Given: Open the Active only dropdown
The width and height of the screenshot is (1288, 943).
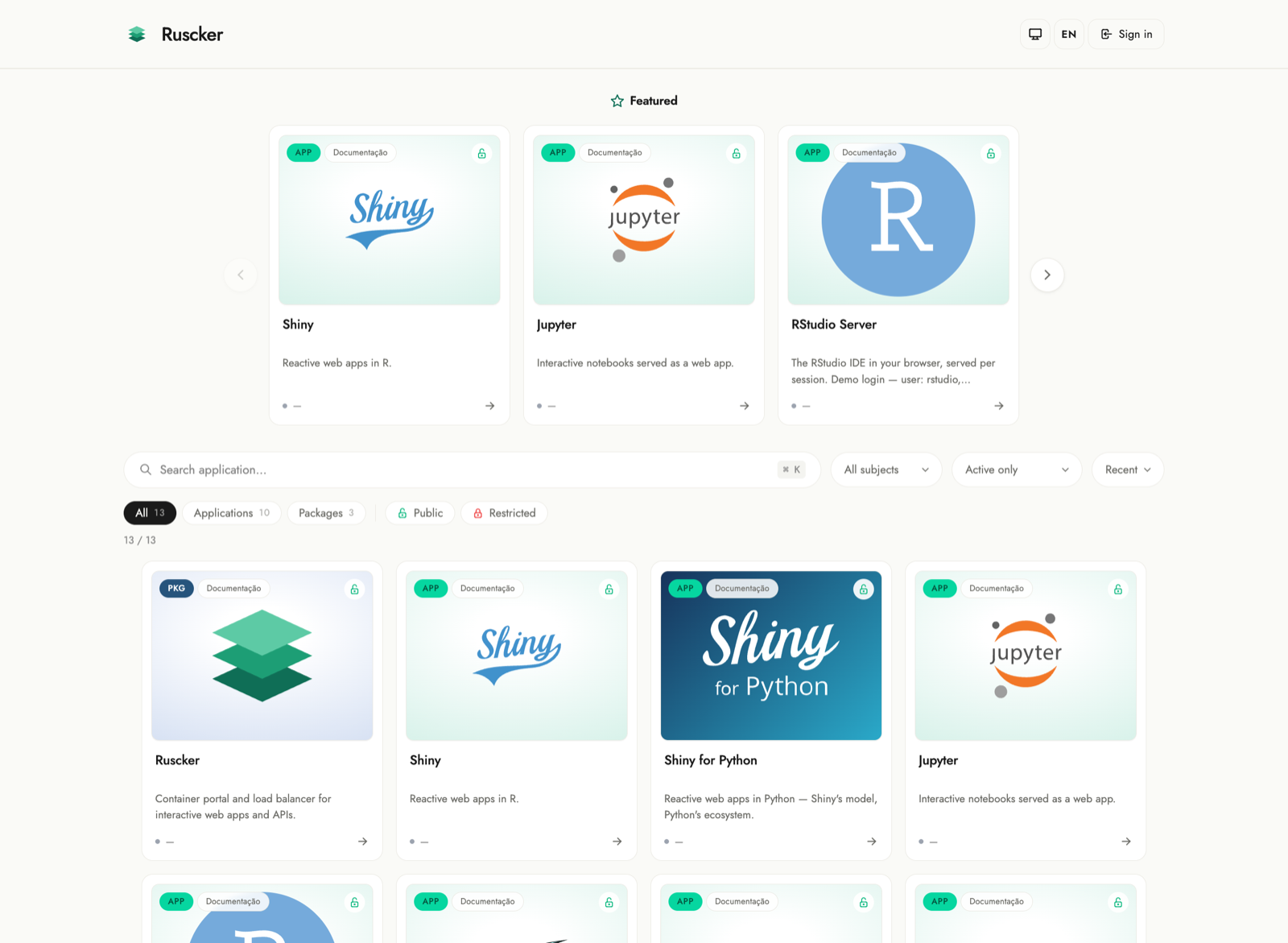Looking at the screenshot, I should pos(1017,469).
